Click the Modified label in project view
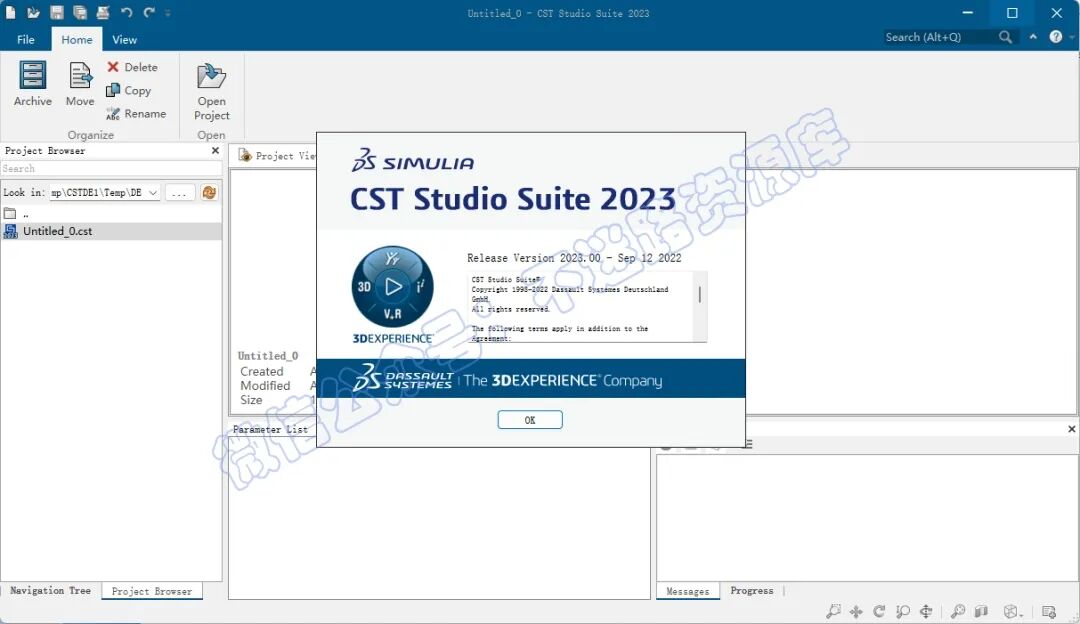The width and height of the screenshot is (1080, 624). tap(264, 386)
